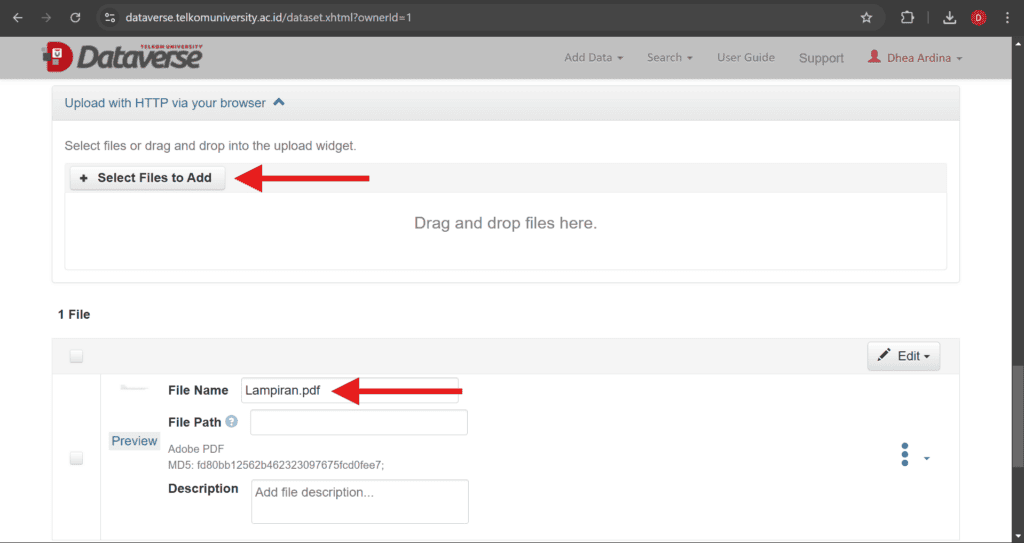
Task: Click the File Name field with Lampiran.pdf
Action: point(349,390)
